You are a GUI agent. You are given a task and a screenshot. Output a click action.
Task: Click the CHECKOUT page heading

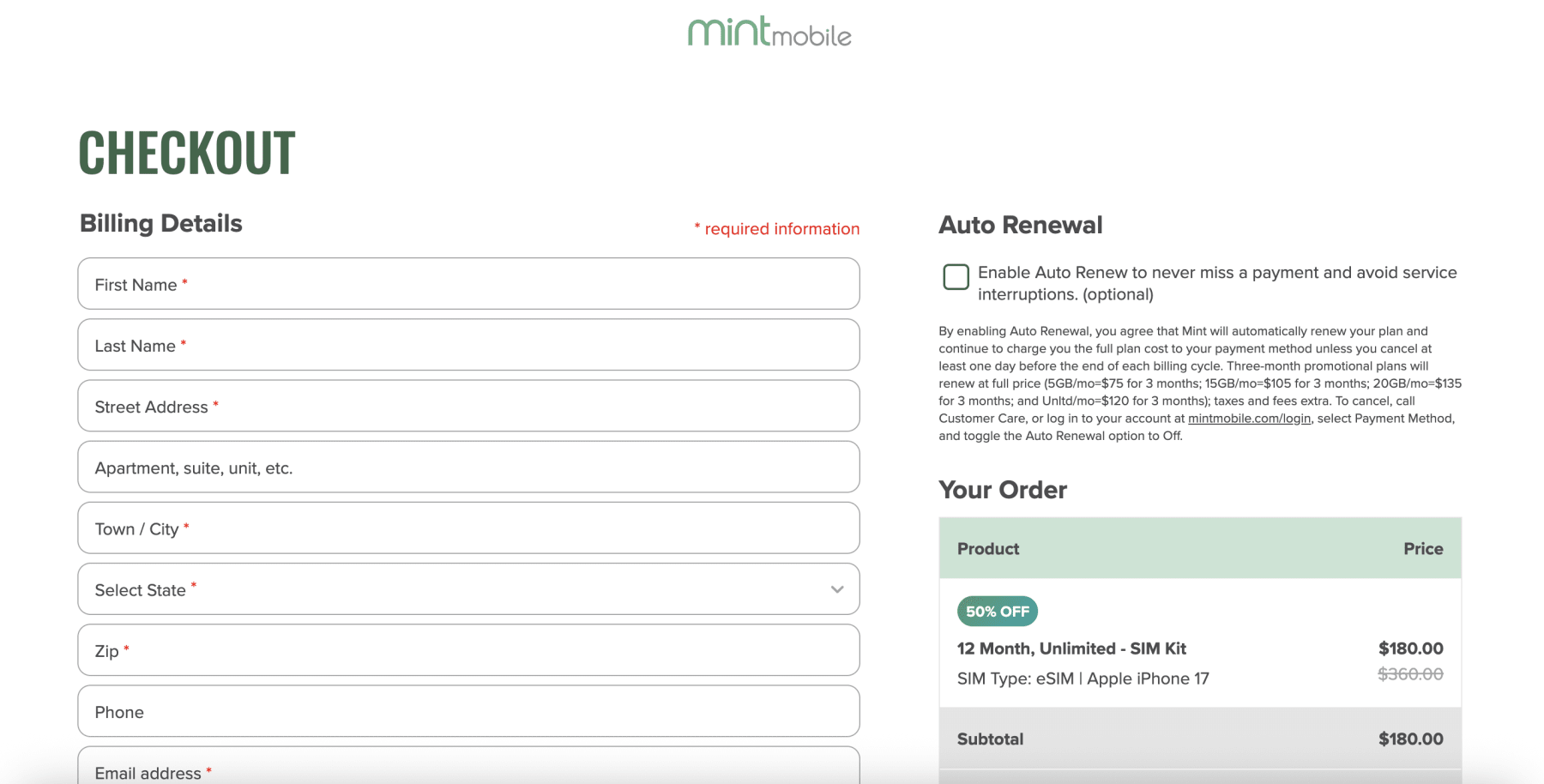[x=187, y=153]
